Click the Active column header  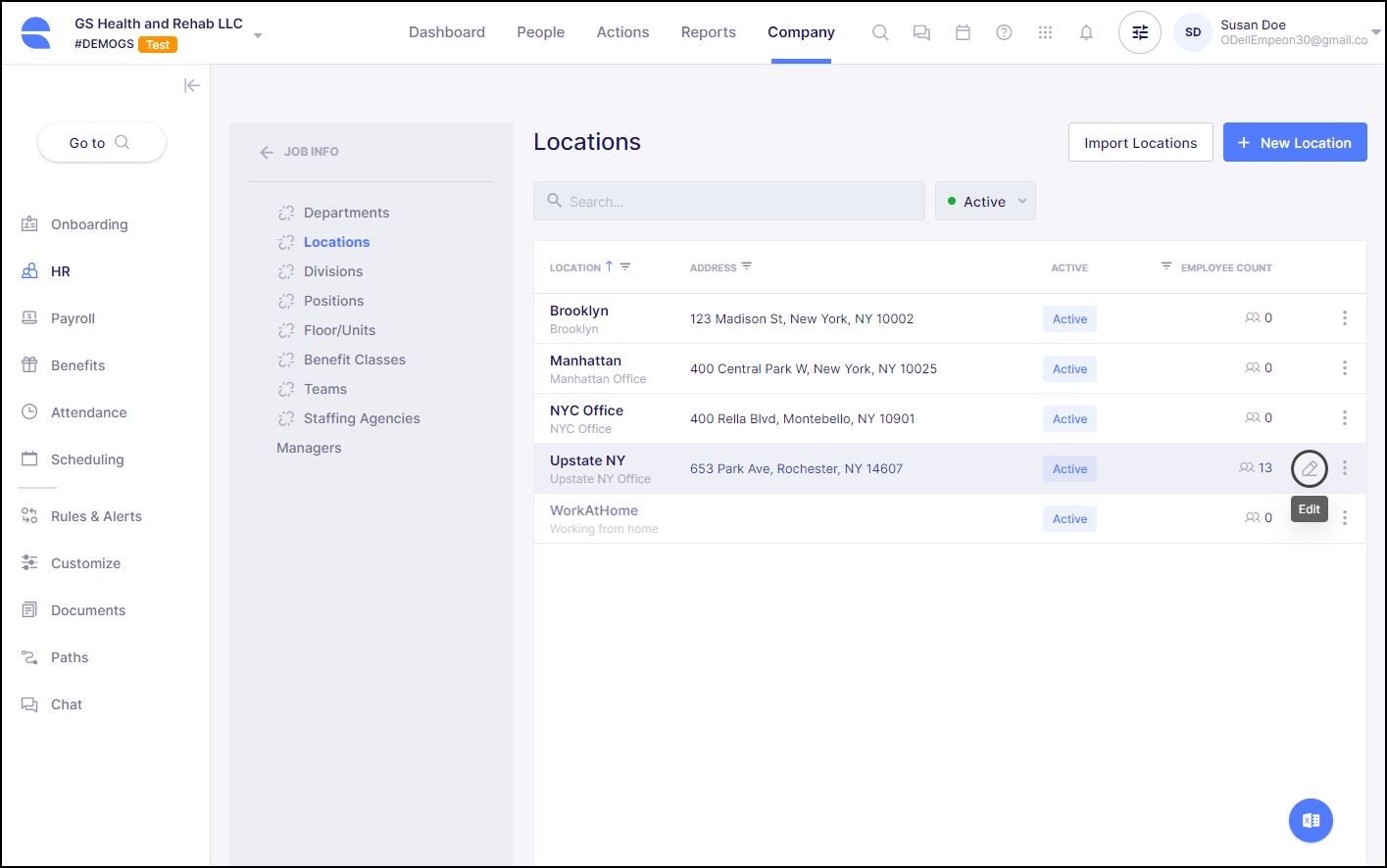1069,267
